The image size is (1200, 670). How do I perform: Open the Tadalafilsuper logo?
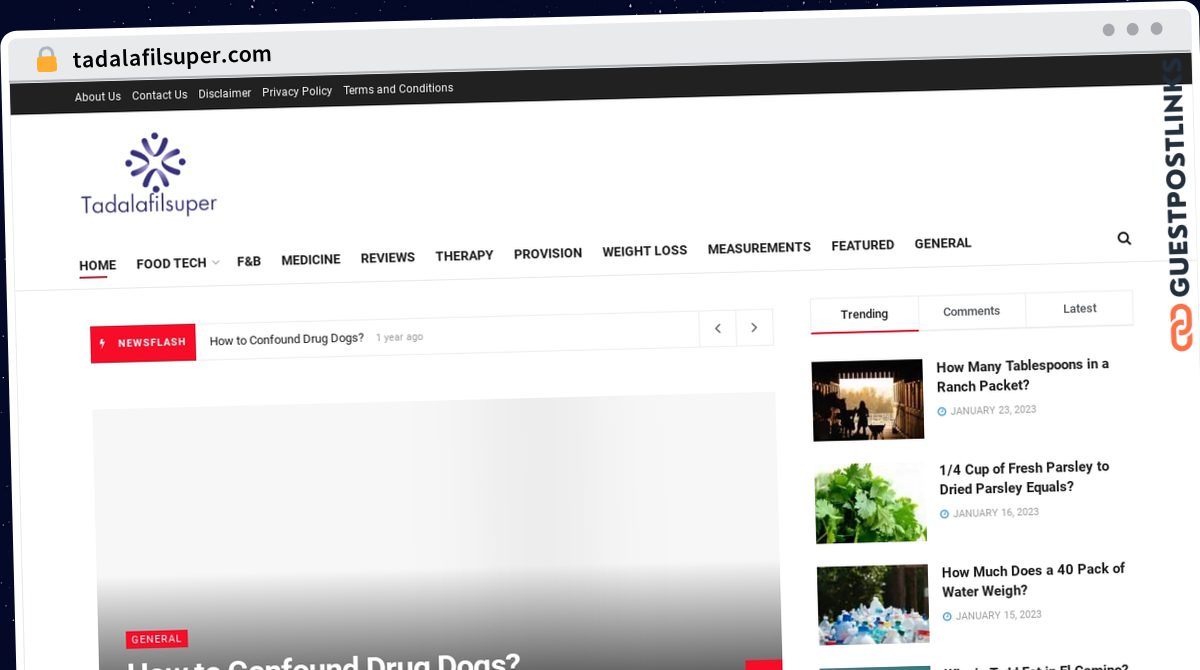(149, 175)
